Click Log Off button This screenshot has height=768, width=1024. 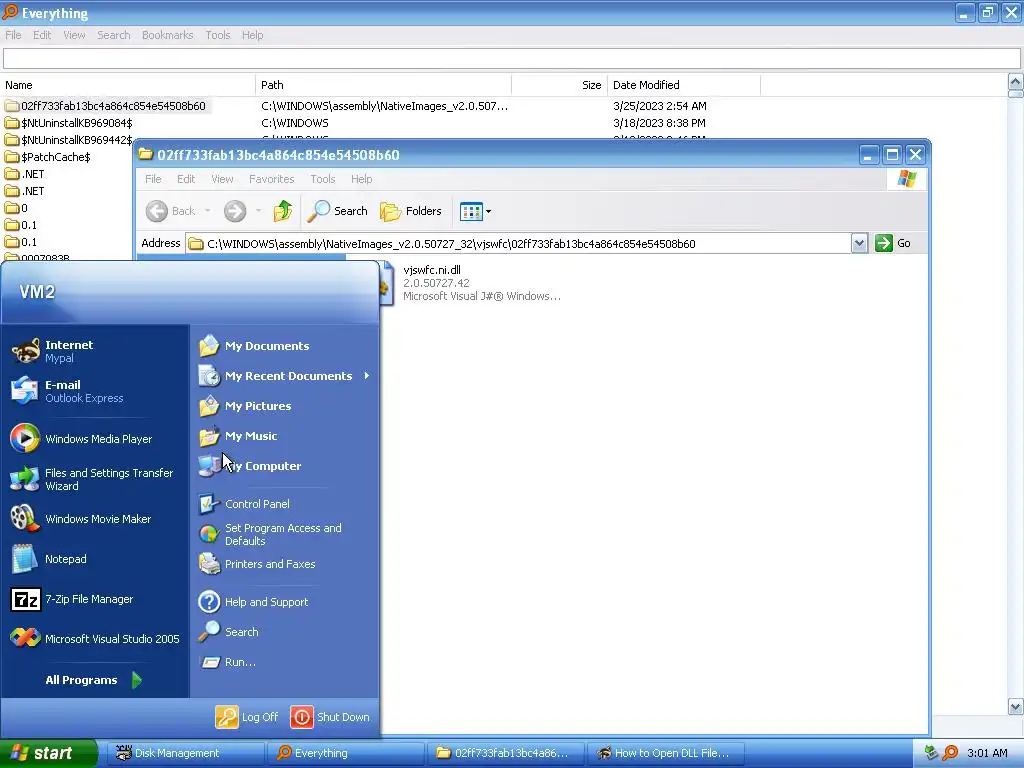click(x=248, y=717)
